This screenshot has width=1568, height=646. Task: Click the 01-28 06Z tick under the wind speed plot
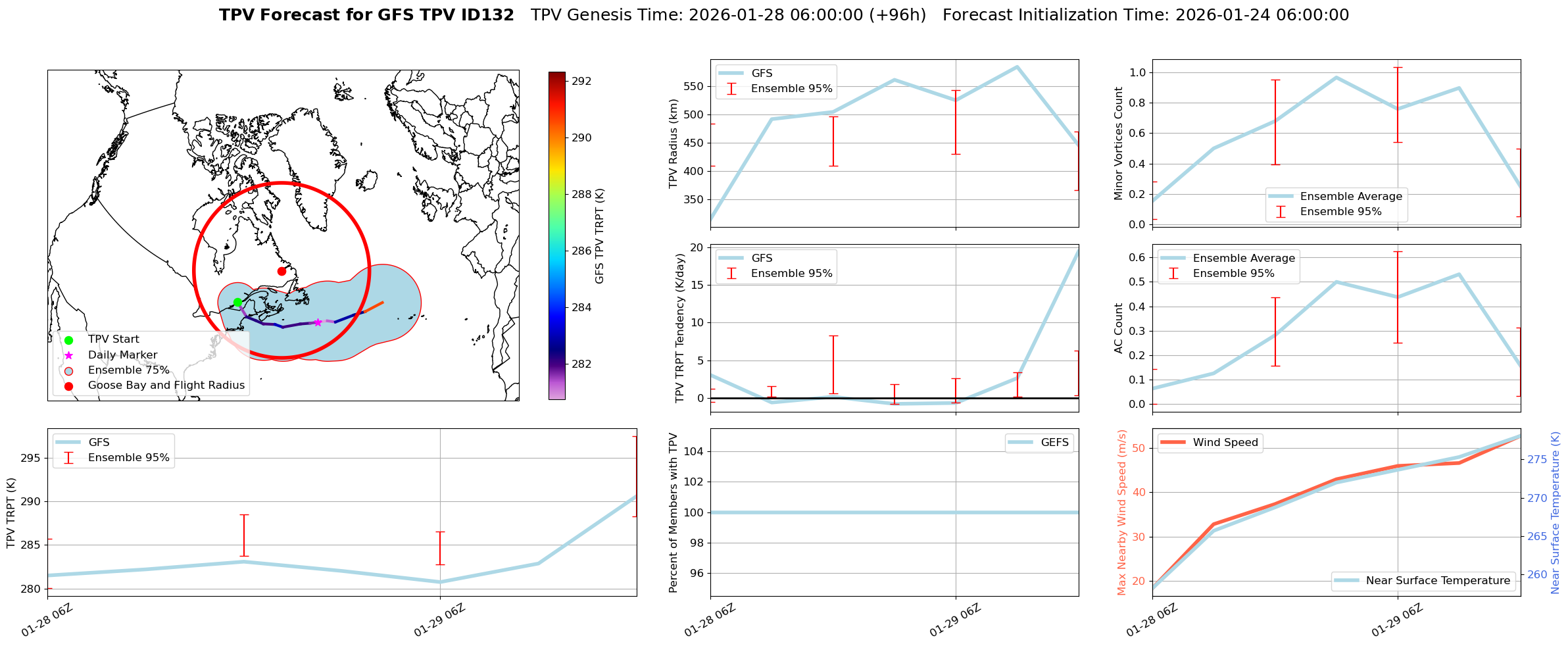(x=1152, y=620)
